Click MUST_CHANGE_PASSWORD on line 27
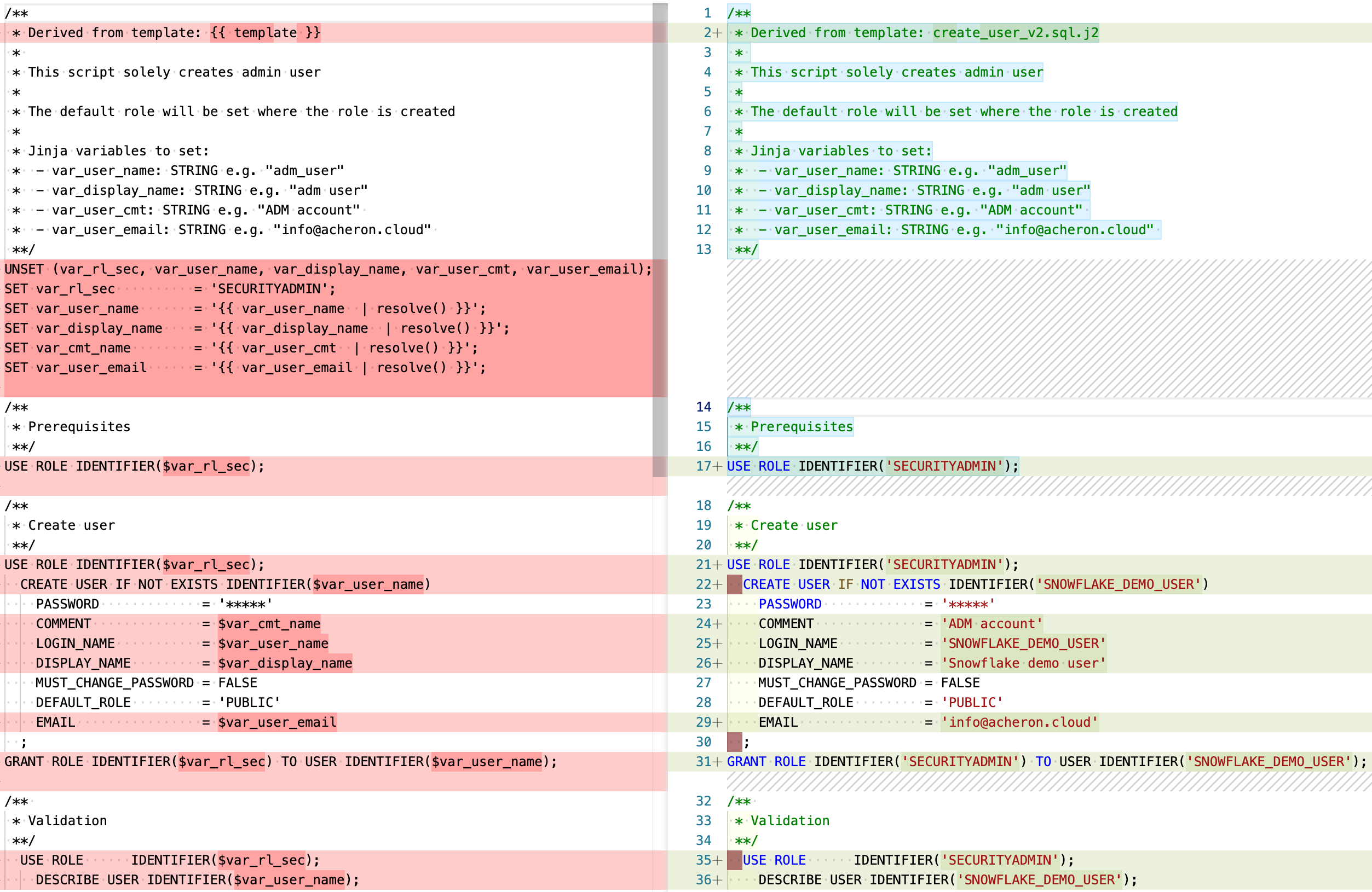The width and height of the screenshot is (1372, 892). (x=837, y=683)
